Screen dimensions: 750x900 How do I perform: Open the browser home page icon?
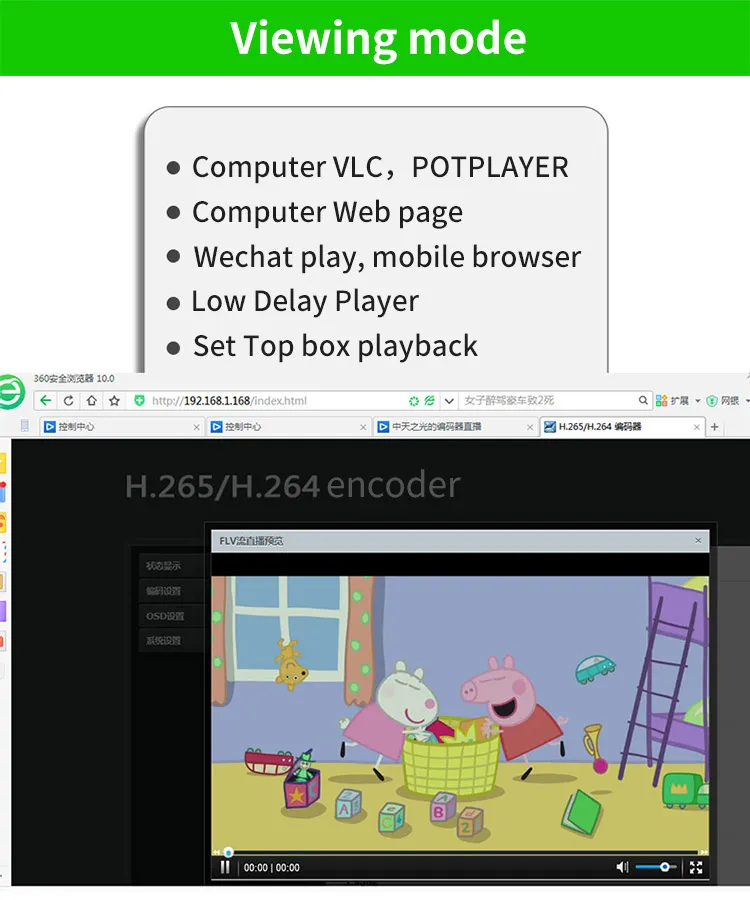coord(91,401)
